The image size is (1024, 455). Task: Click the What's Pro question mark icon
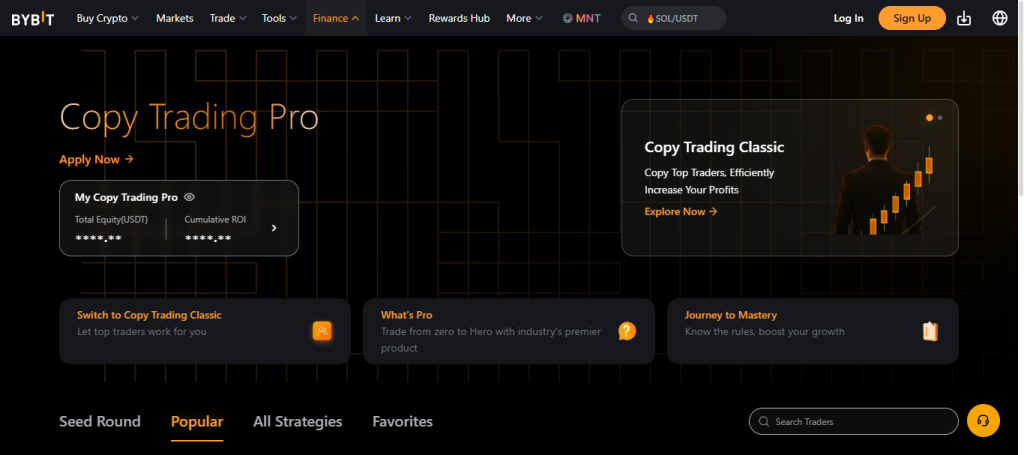(626, 332)
